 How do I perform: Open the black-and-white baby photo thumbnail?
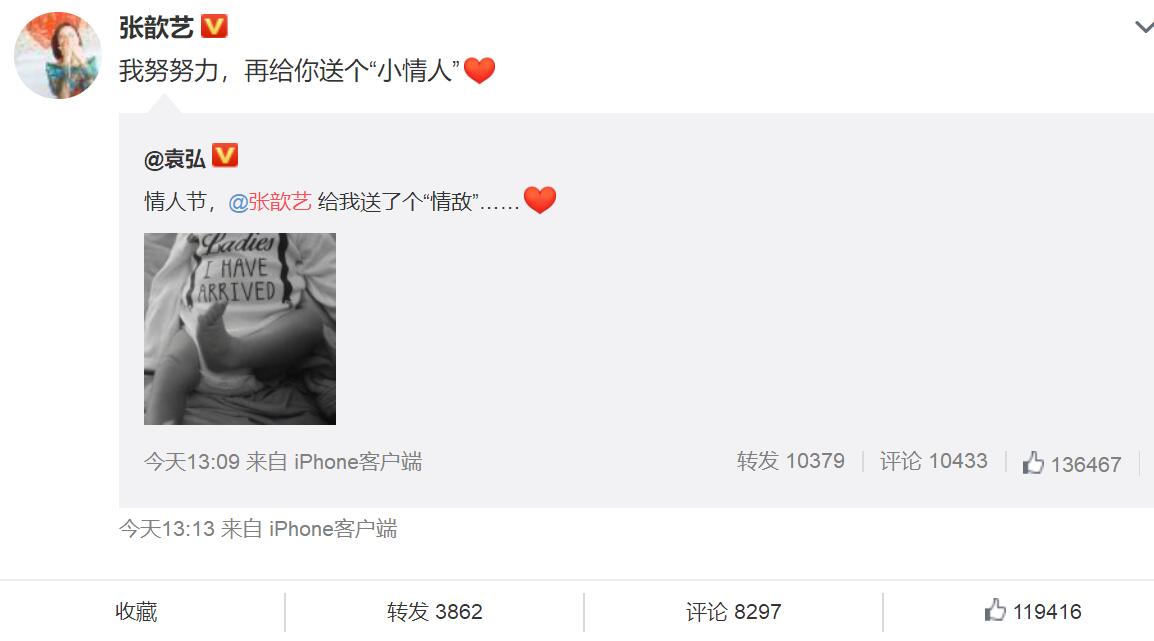[240, 329]
